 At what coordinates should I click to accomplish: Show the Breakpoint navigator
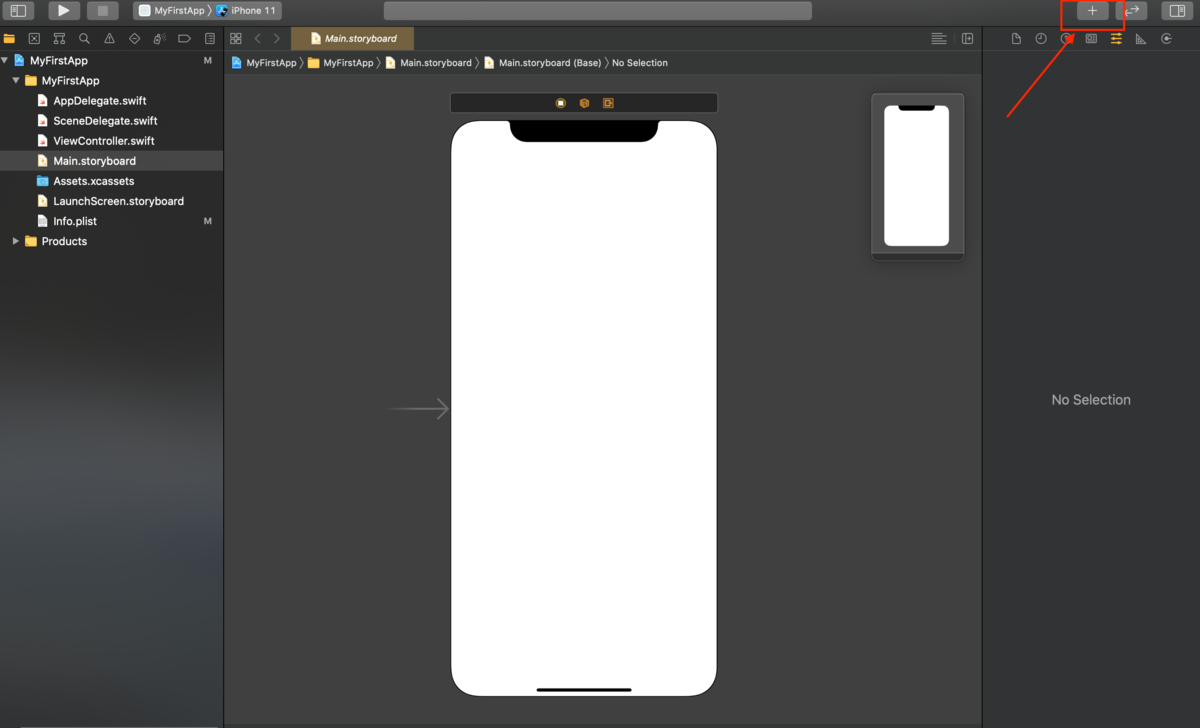tap(184, 39)
